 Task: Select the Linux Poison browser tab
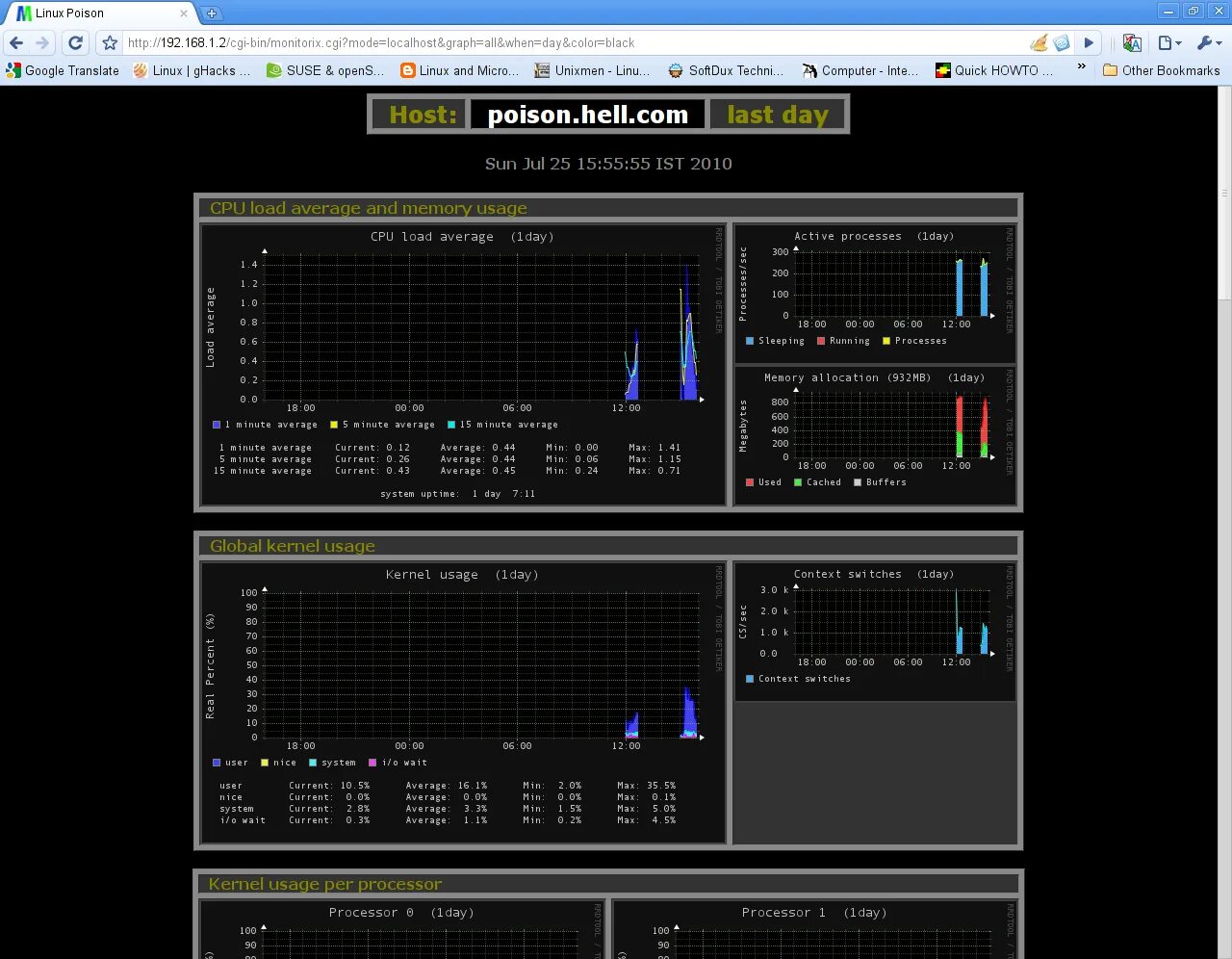tap(101, 13)
